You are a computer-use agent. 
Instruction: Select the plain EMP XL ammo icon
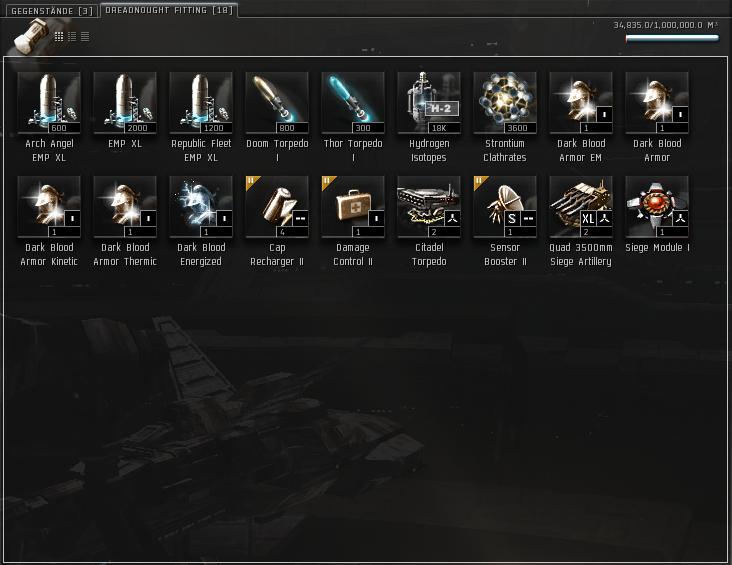click(125, 103)
